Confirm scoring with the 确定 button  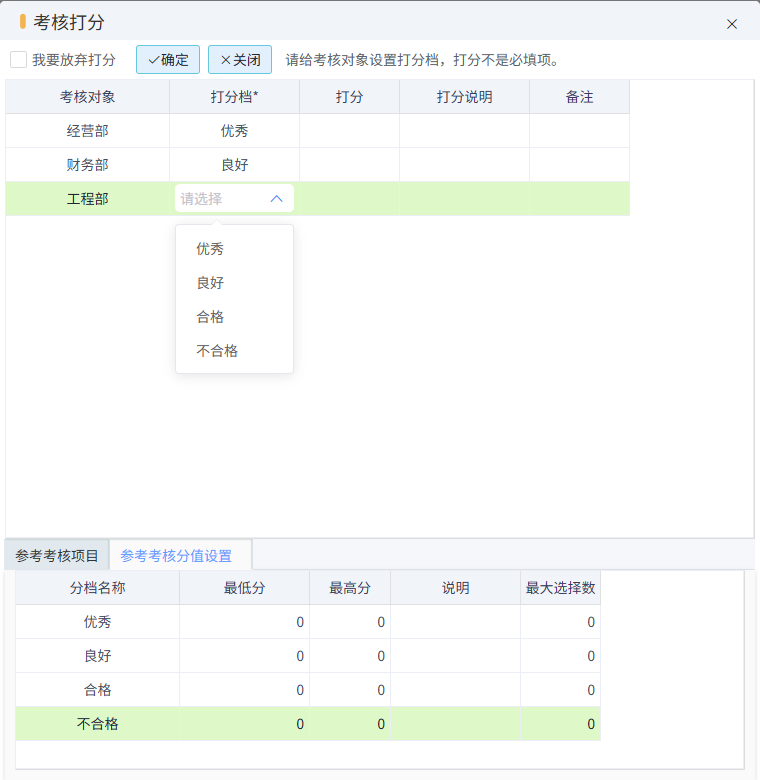point(168,60)
